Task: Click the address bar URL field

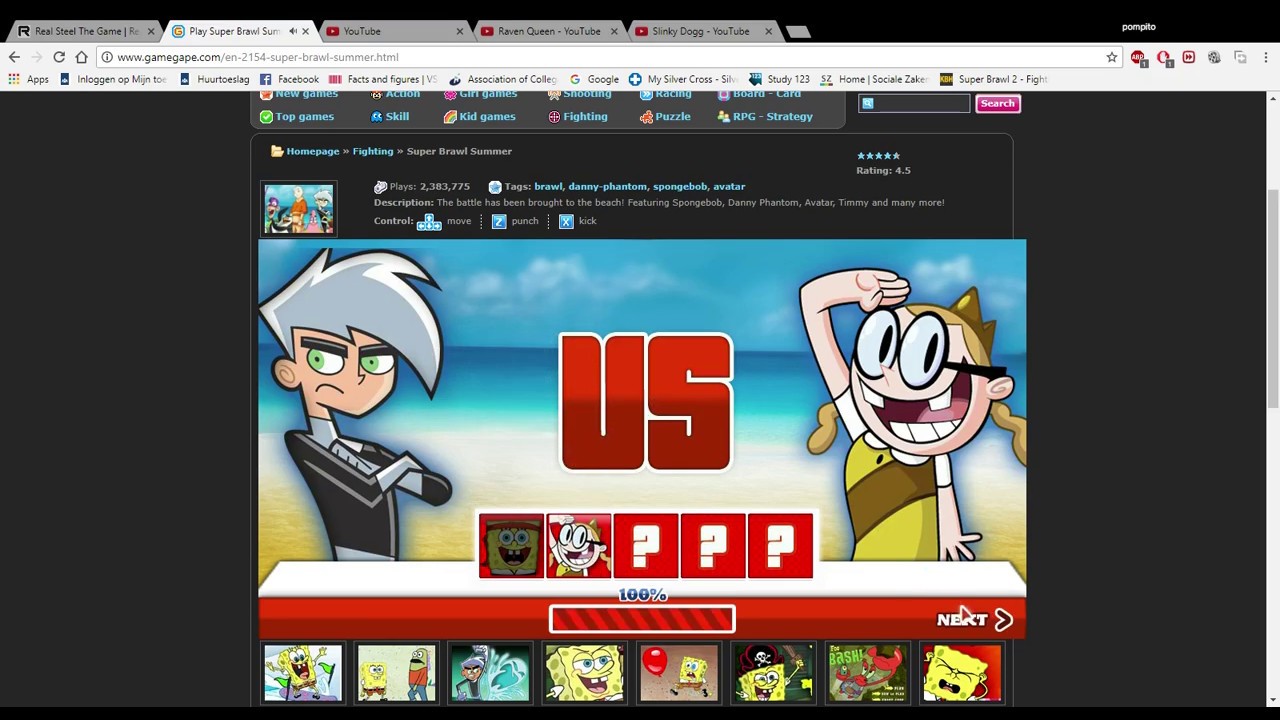Action: coord(600,57)
